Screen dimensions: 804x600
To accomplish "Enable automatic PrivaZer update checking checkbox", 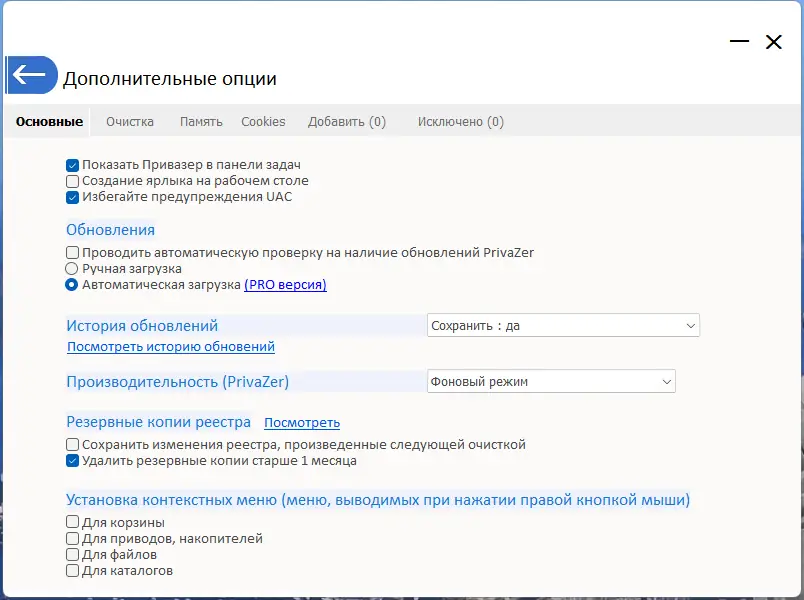I will [73, 253].
